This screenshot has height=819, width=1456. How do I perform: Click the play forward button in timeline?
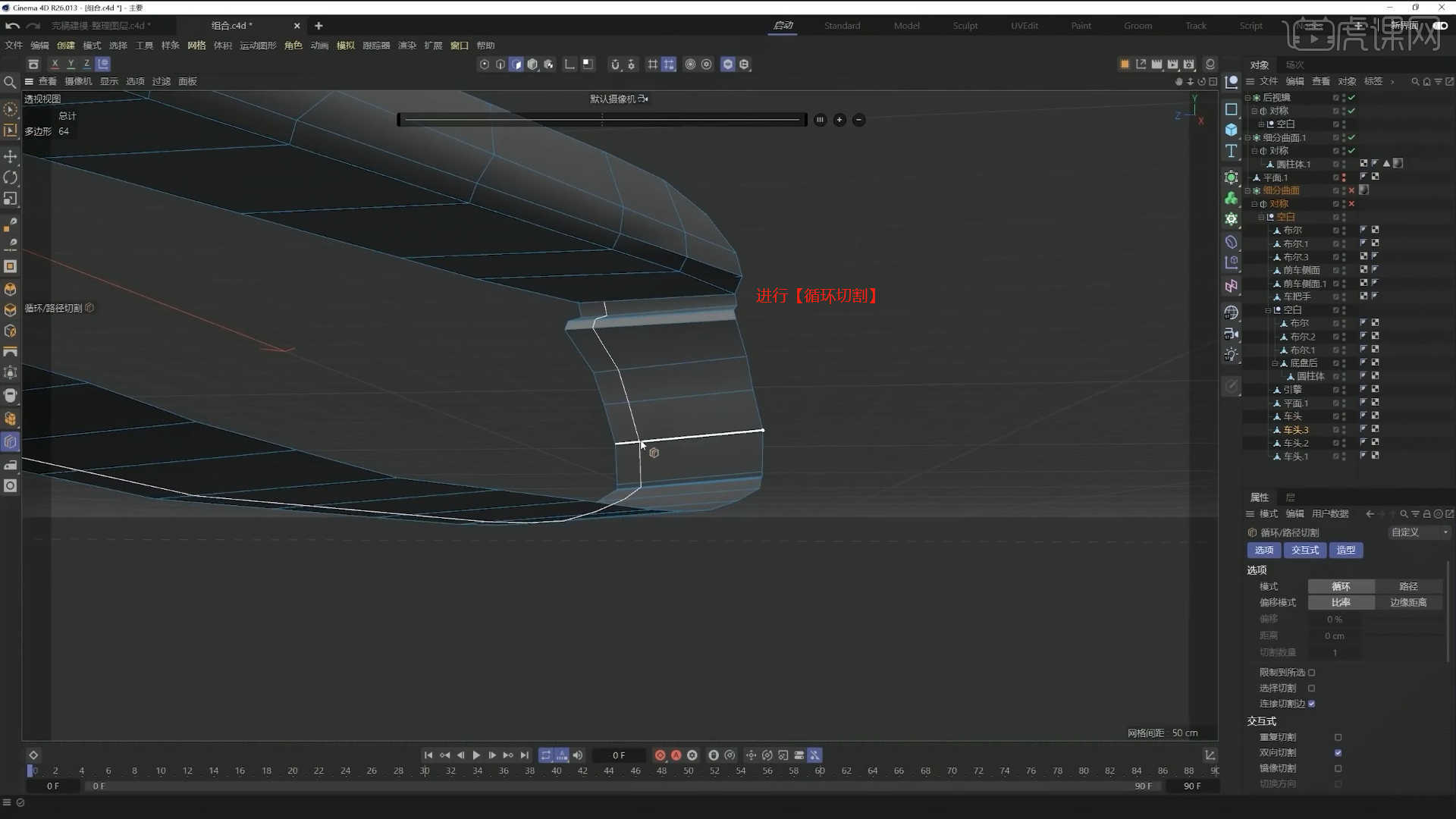(476, 755)
